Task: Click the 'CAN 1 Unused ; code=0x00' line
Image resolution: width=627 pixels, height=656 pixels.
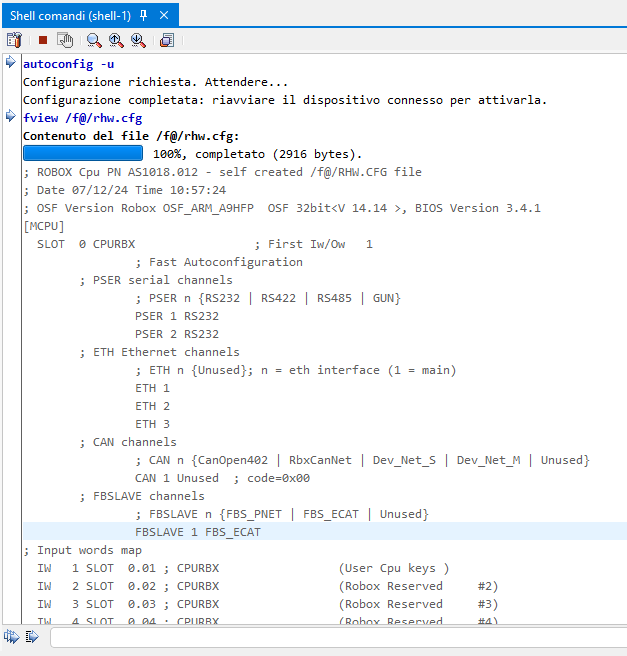Action: 222,478
